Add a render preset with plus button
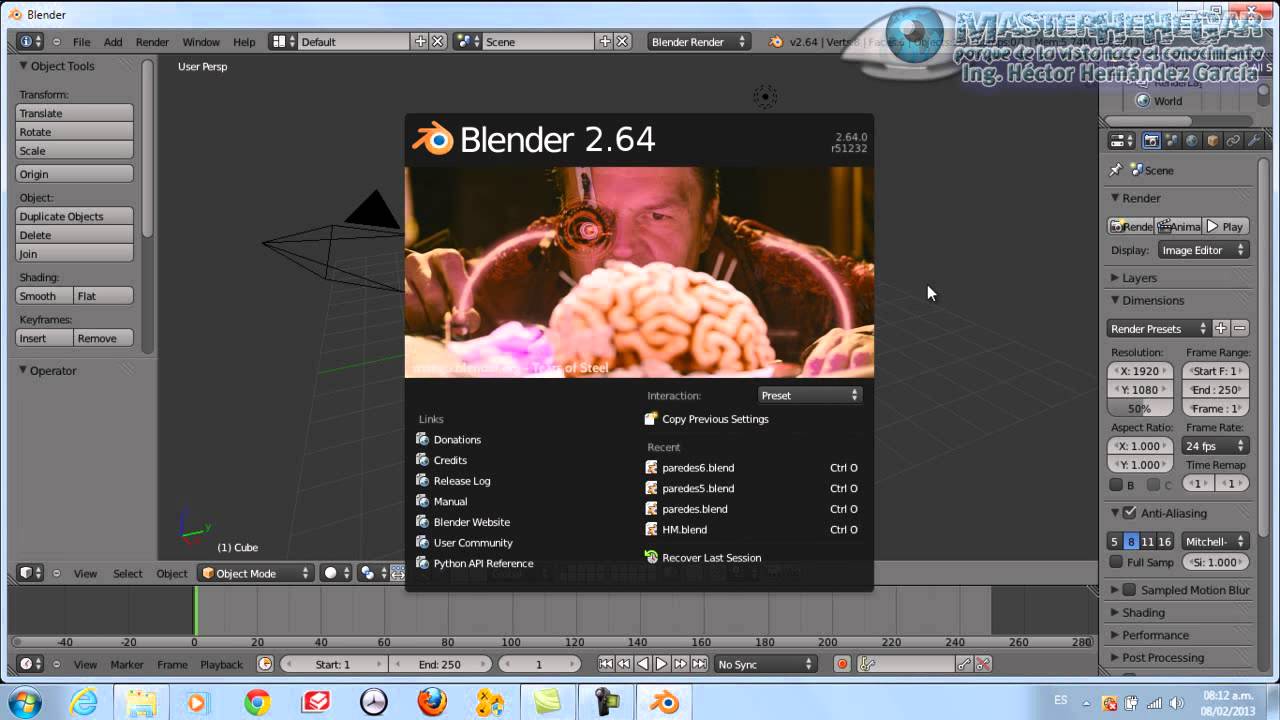This screenshot has height=720, width=1280. [x=1220, y=328]
